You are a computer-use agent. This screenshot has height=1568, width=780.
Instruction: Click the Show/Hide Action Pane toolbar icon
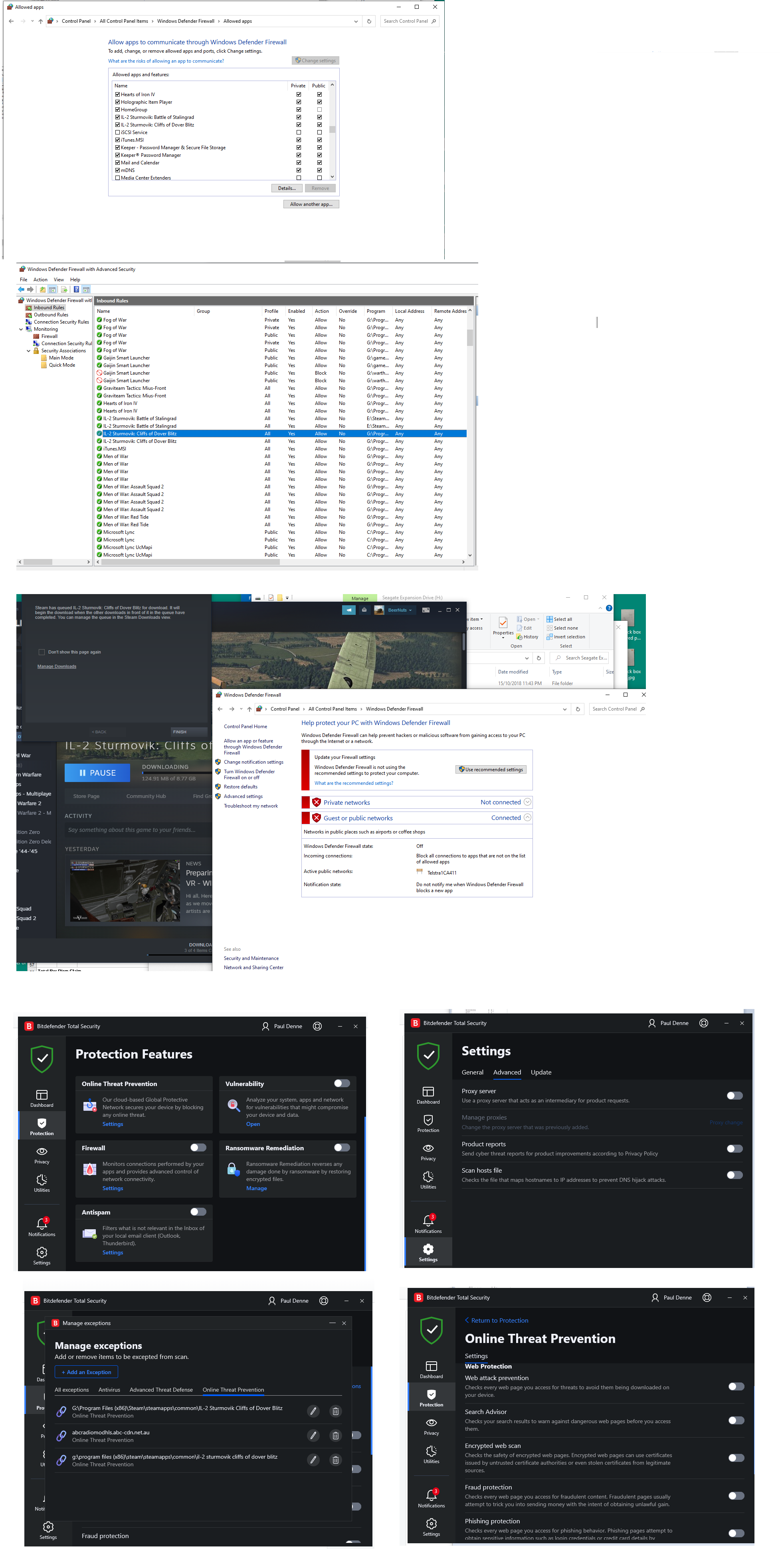pos(86,289)
